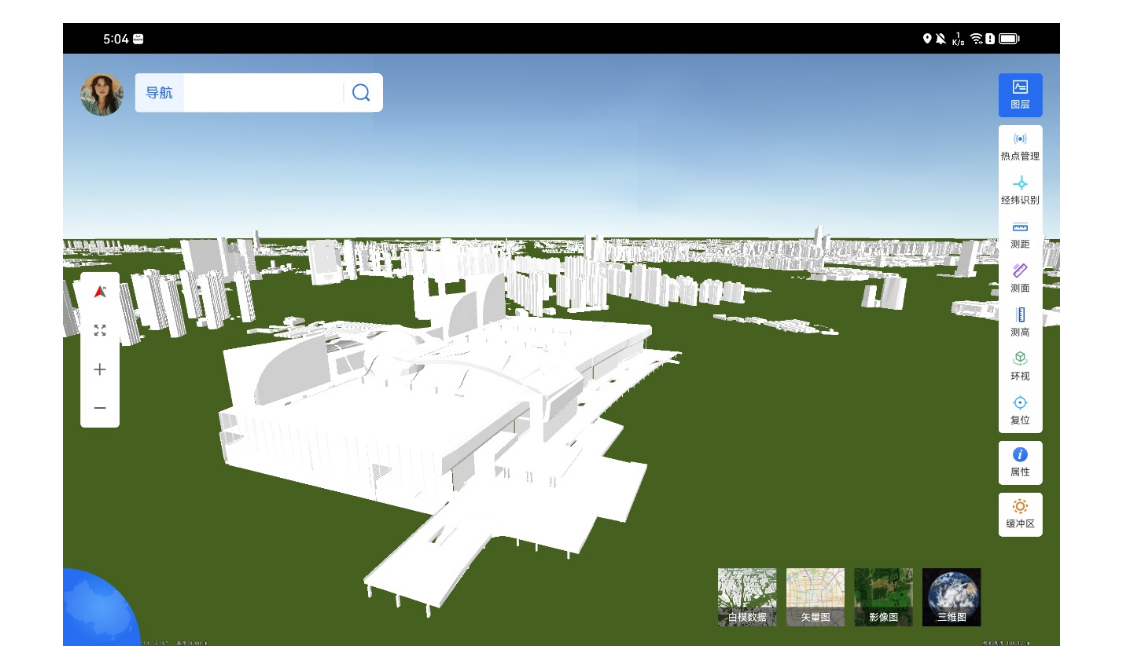The width and height of the screenshot is (1144, 669).
Task: Open the 属性 attributes panel
Action: [1019, 461]
